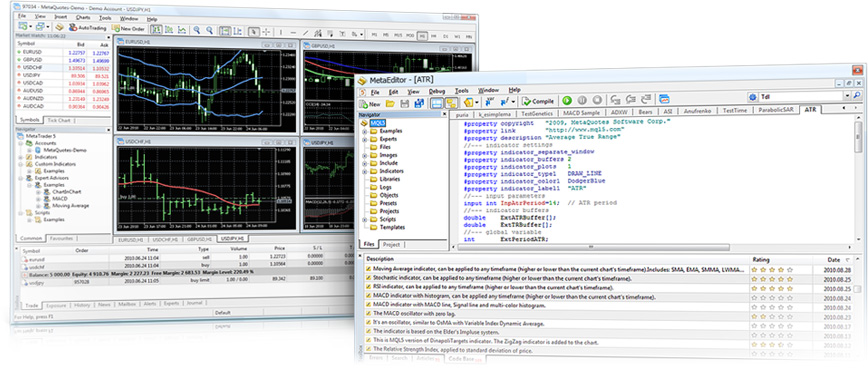
Task: Click zoom in magnifier in MetaTrader toolbar
Action: [x=197, y=30]
